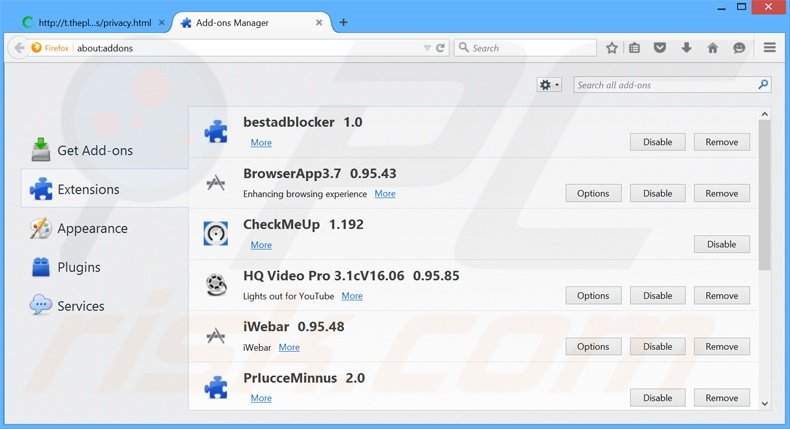This screenshot has height=429, width=790.
Task: Reload page using the refresh icon
Action: [440, 48]
